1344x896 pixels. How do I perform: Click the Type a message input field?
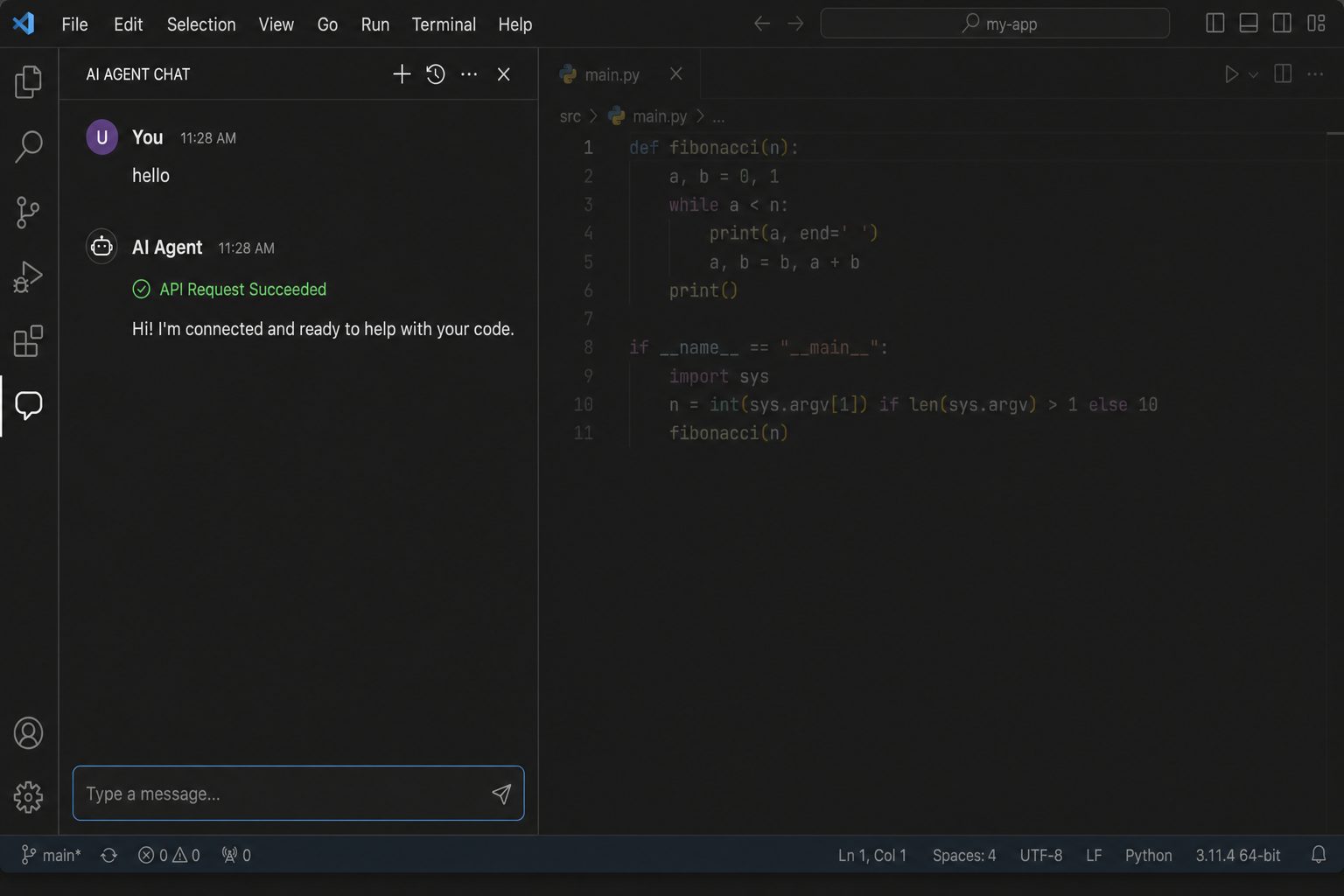point(298,793)
